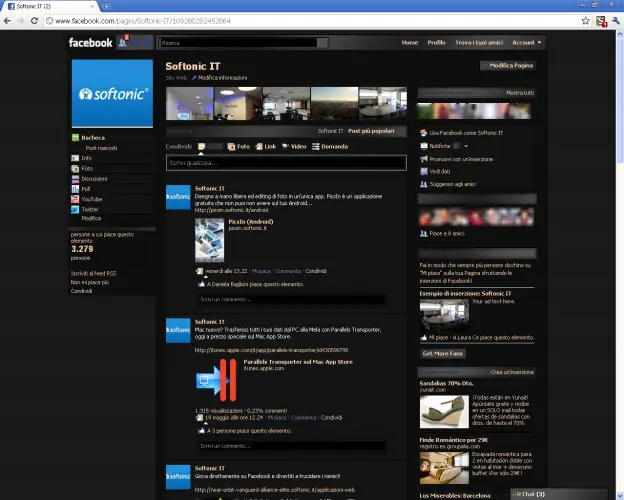Click the red S extension icon
The height and width of the screenshot is (500, 624).
(601, 21)
